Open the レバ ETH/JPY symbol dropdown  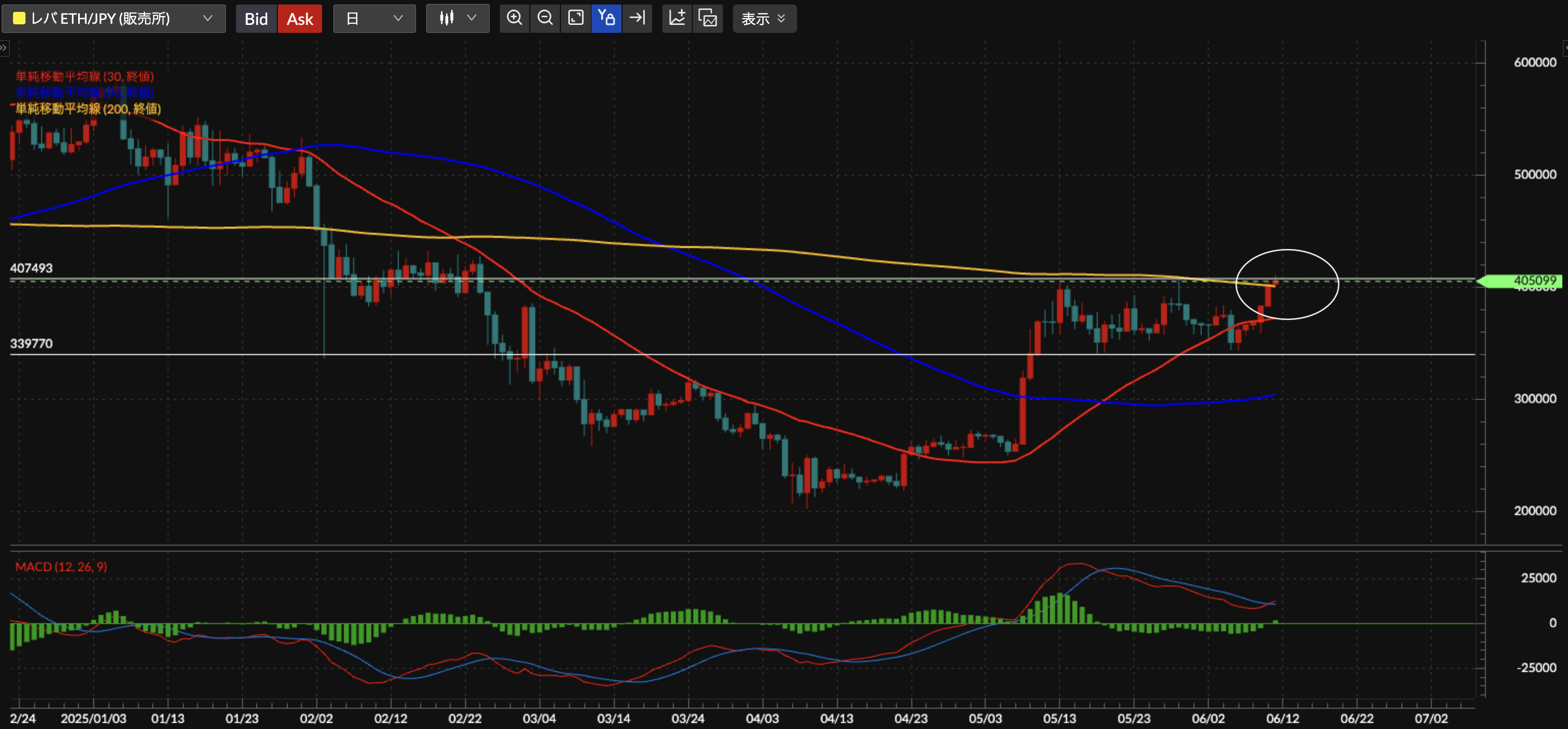113,18
